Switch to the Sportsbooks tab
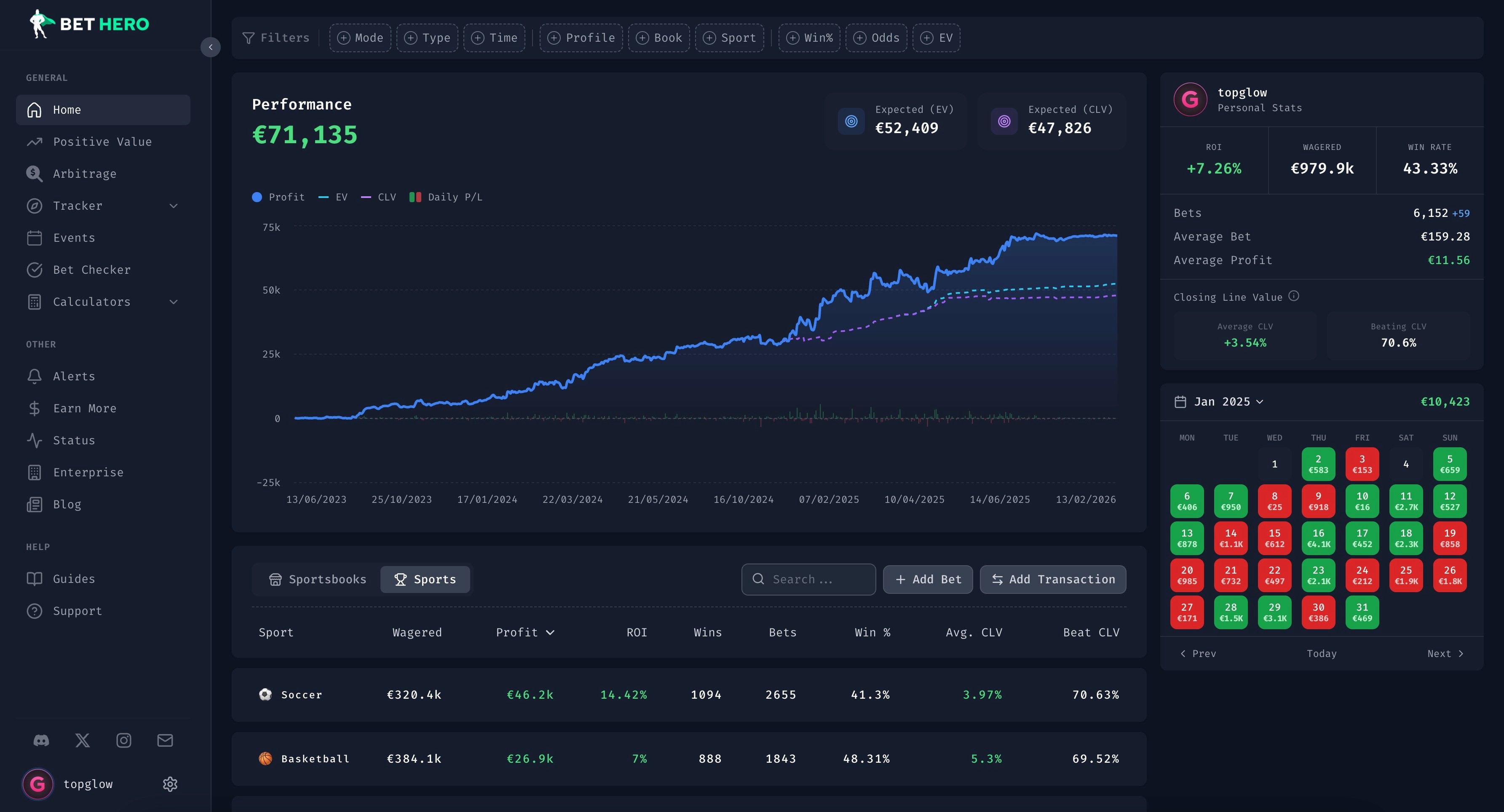Image resolution: width=1504 pixels, height=812 pixels. pos(318,579)
